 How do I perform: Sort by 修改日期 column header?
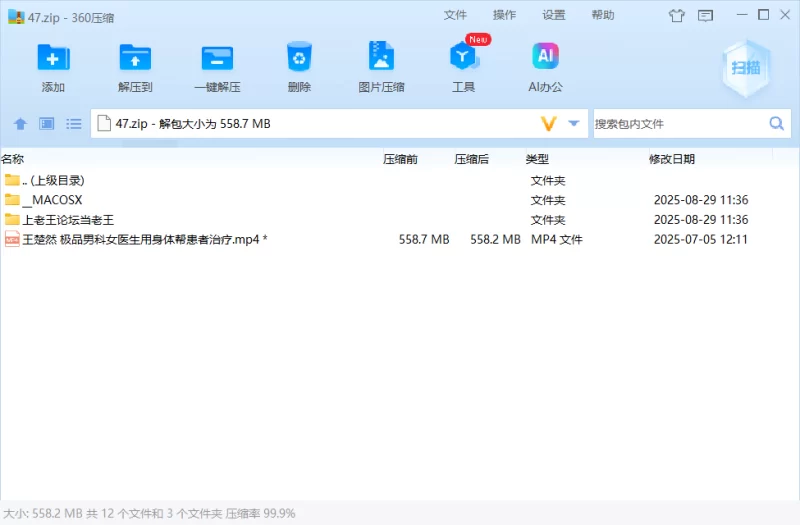(x=672, y=159)
